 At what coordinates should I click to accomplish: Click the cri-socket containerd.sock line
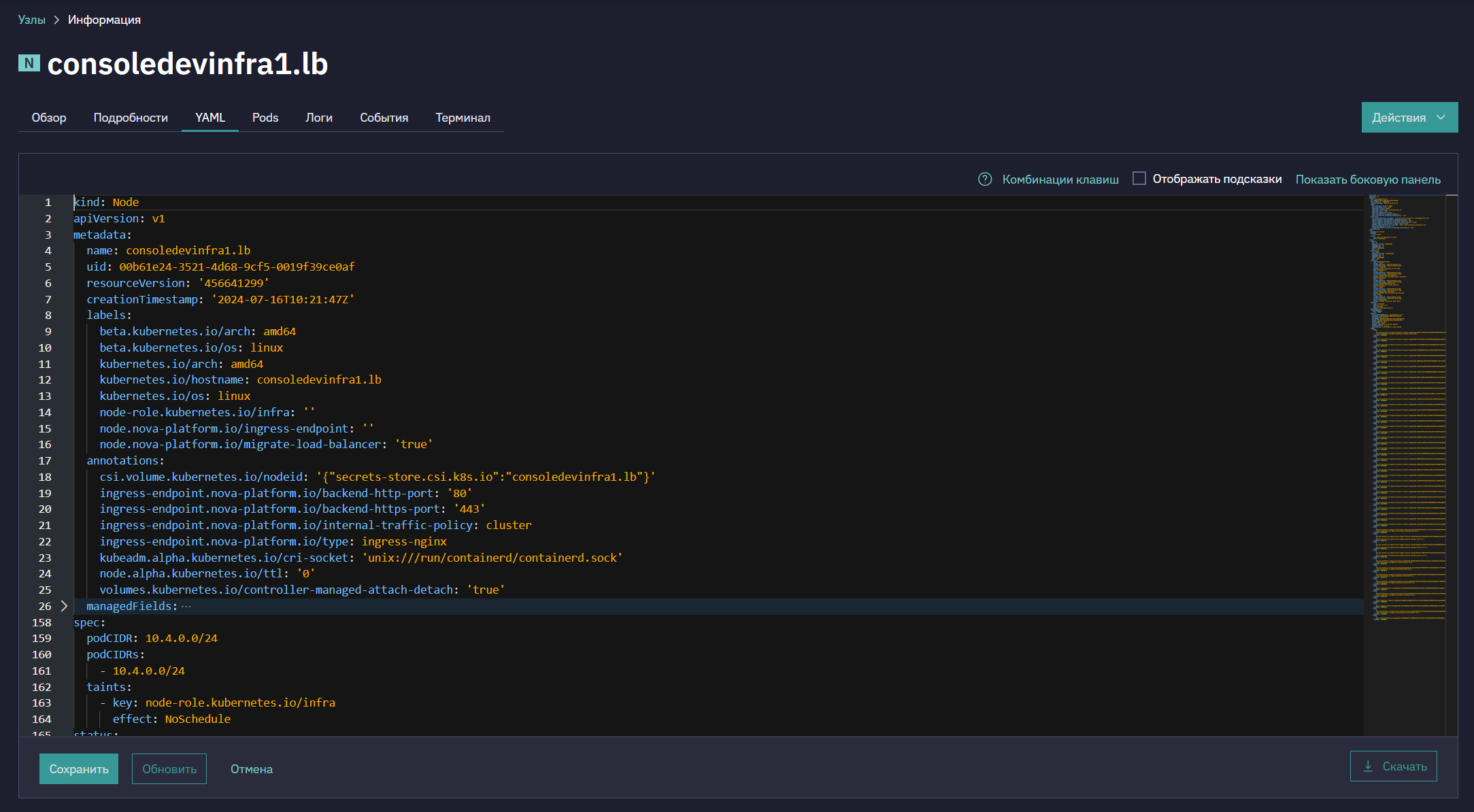coord(361,558)
